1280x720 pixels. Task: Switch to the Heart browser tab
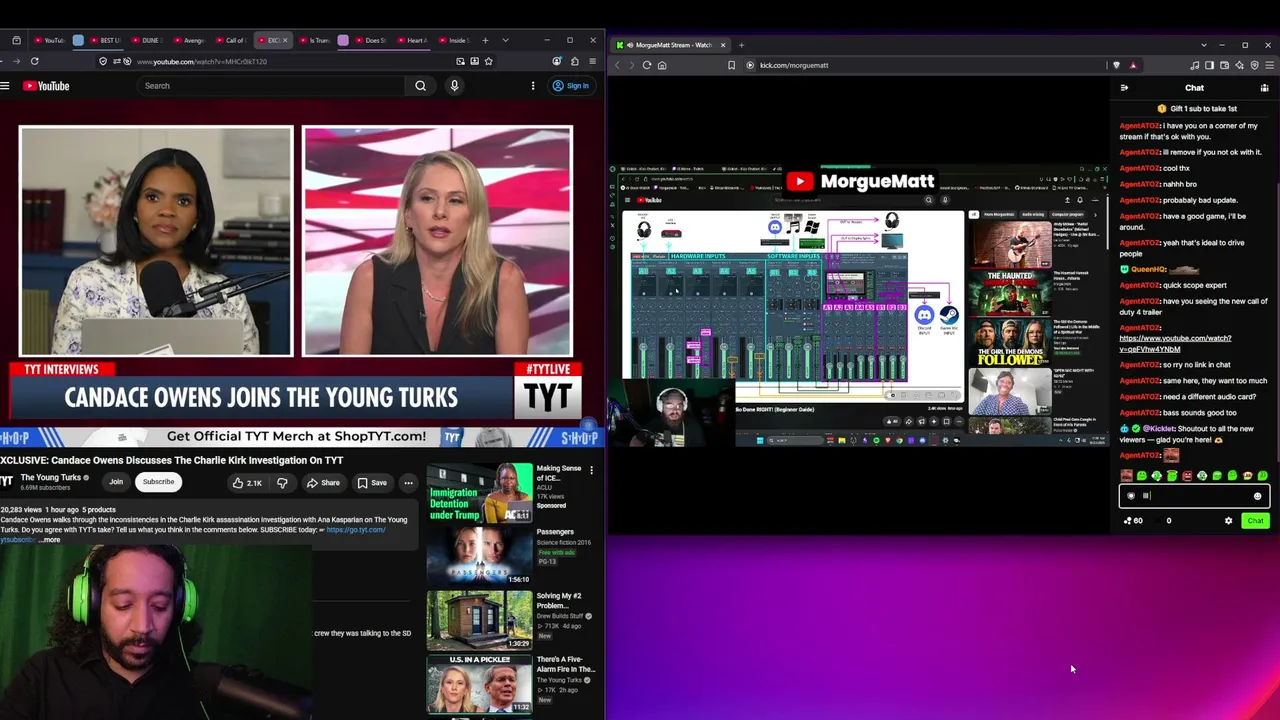click(414, 41)
